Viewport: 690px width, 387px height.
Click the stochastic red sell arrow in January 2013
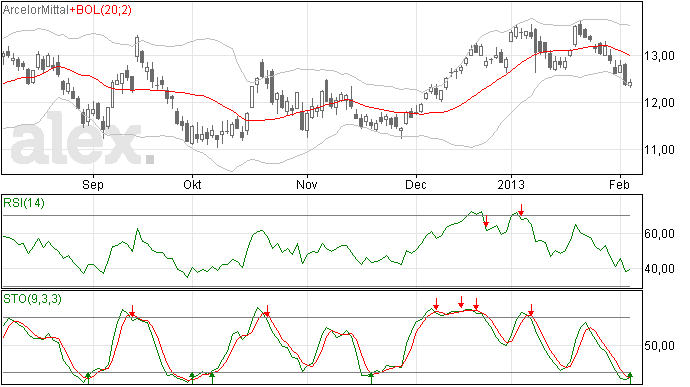(x=531, y=310)
